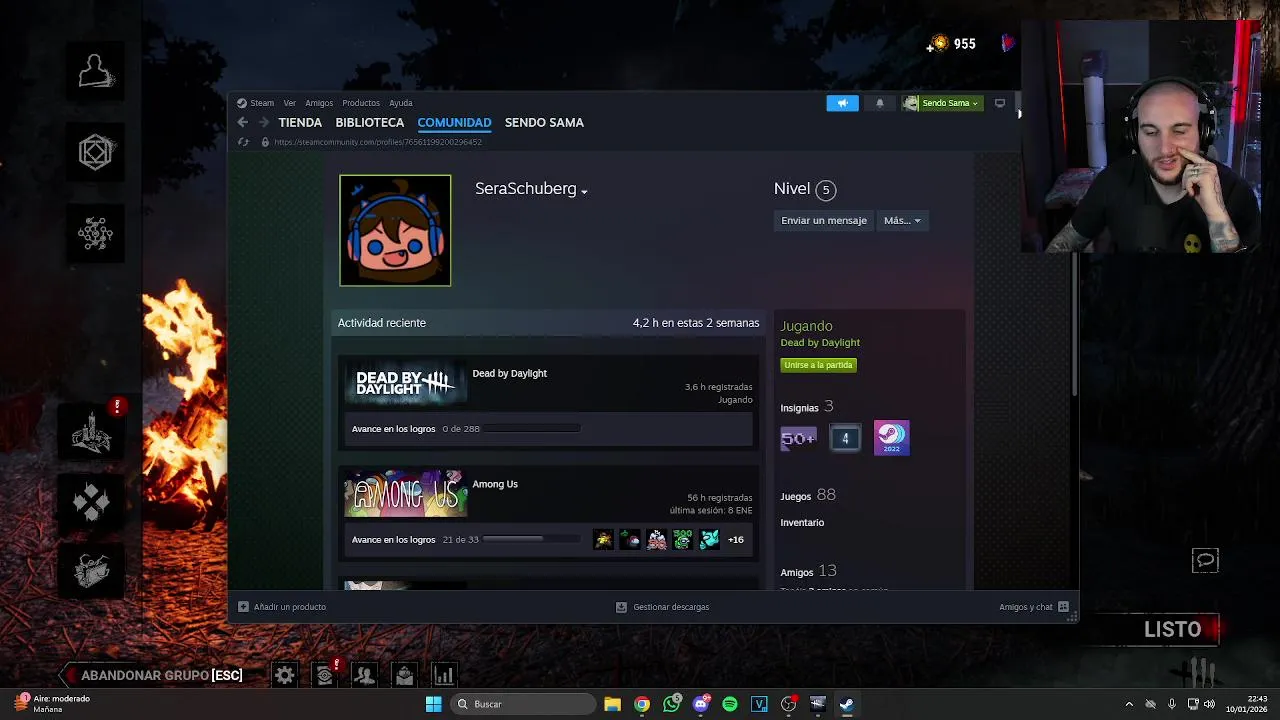The image size is (1280, 720).
Task: Open the Dead by Daylight game banner
Action: [x=406, y=384]
